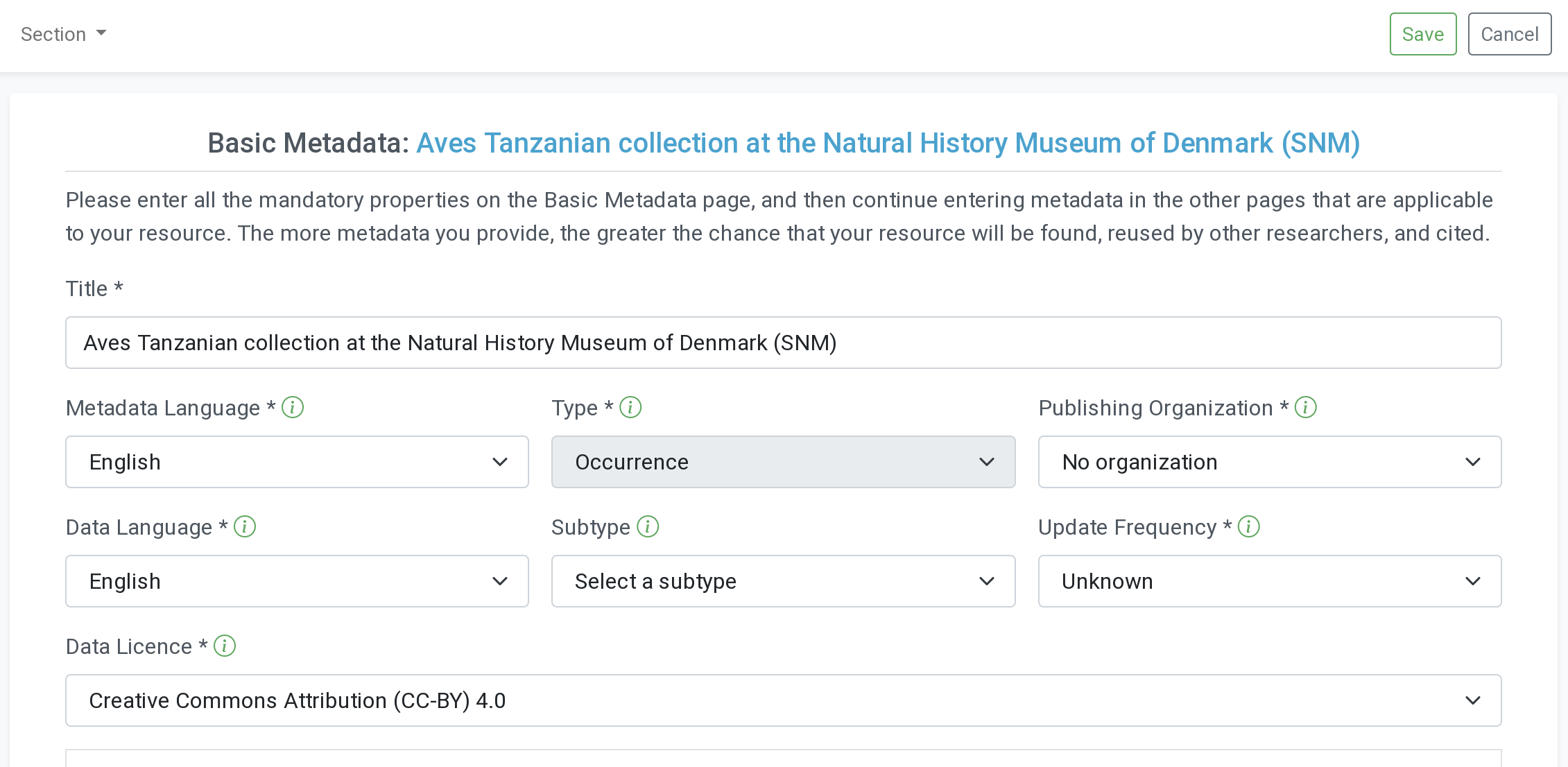Click into the Title text field

tap(783, 343)
